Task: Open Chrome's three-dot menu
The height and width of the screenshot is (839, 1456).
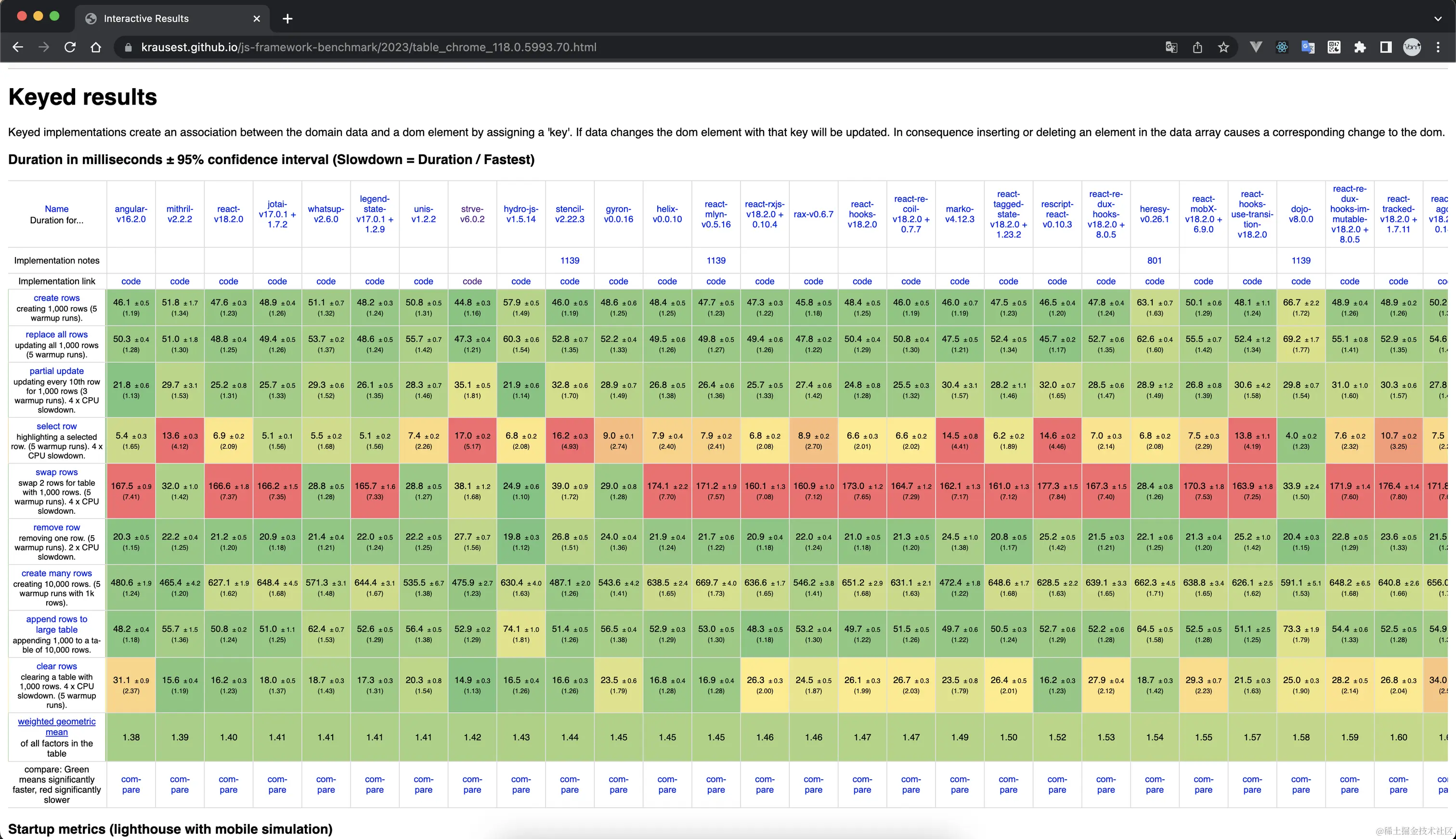Action: click(x=1438, y=47)
